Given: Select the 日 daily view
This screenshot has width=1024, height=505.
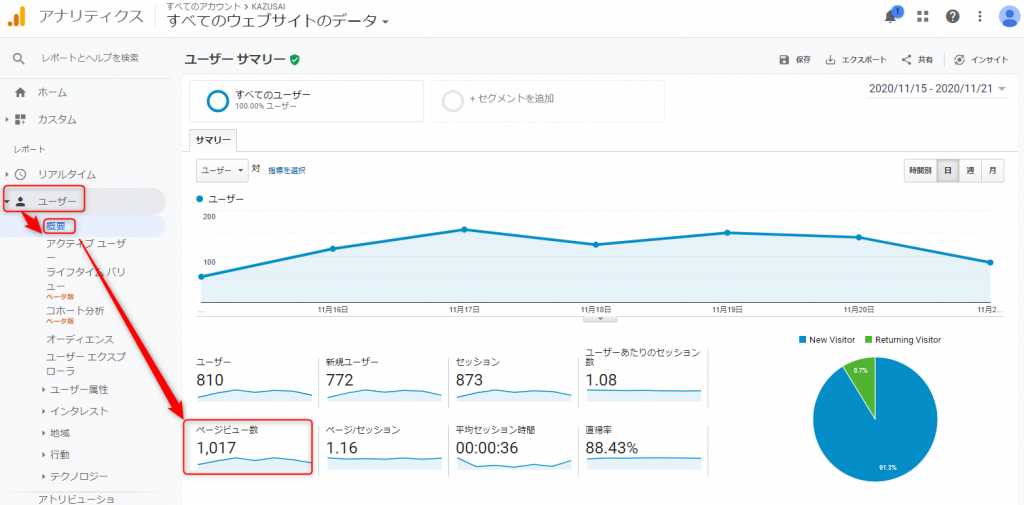Looking at the screenshot, I should (x=948, y=171).
